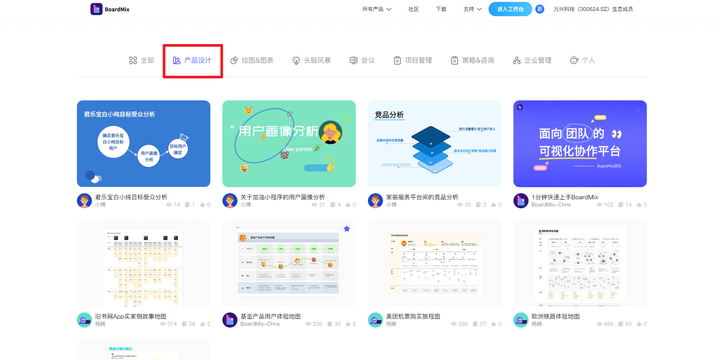
Task: Open the purple 面向团队的可视化协作平台 thumbnail
Action: pyautogui.click(x=580, y=144)
